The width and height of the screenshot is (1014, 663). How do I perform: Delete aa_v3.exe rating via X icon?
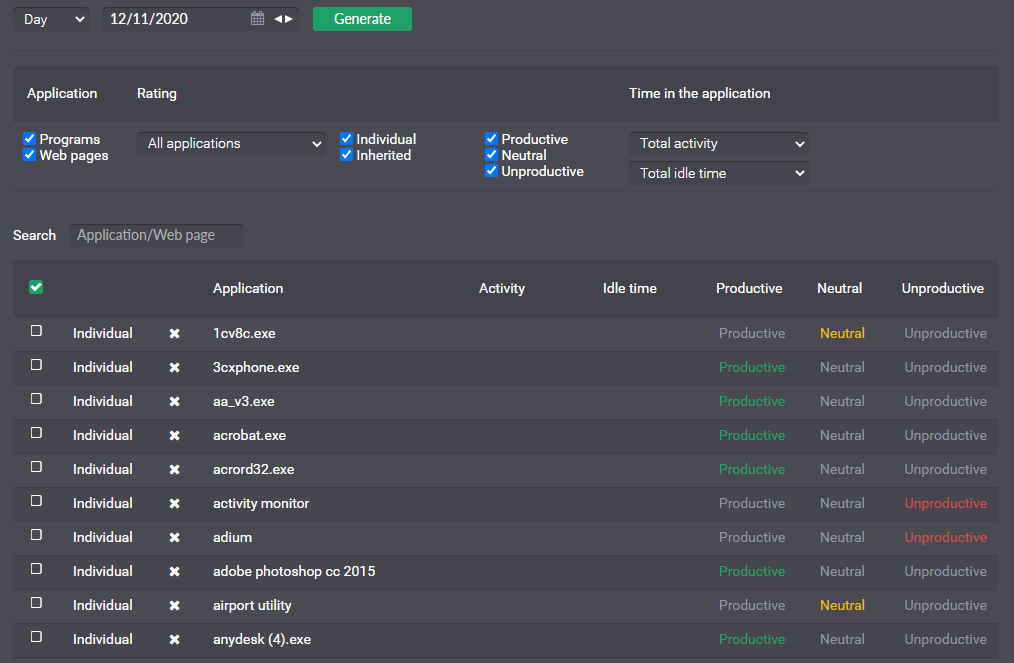tap(175, 402)
